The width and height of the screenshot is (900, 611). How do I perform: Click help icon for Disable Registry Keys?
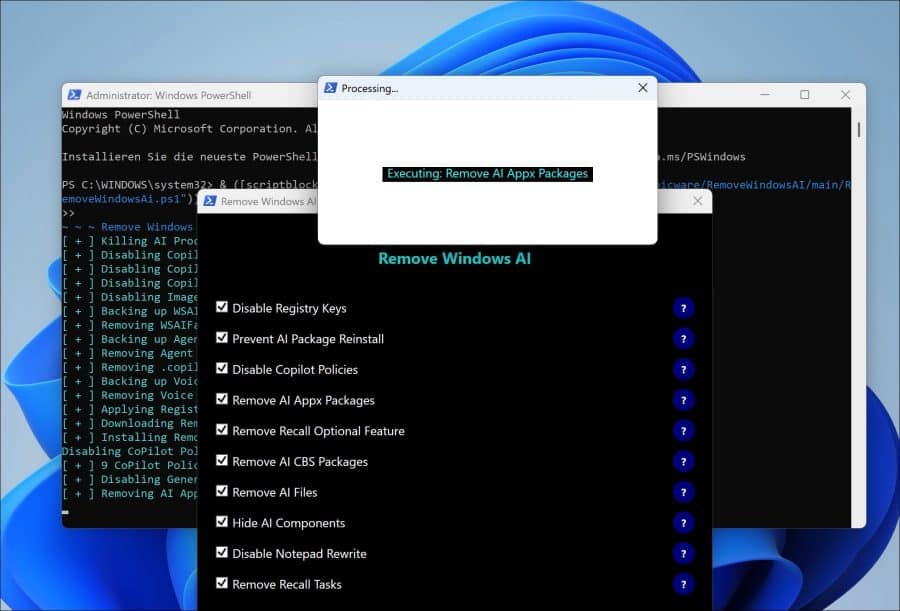click(x=683, y=308)
